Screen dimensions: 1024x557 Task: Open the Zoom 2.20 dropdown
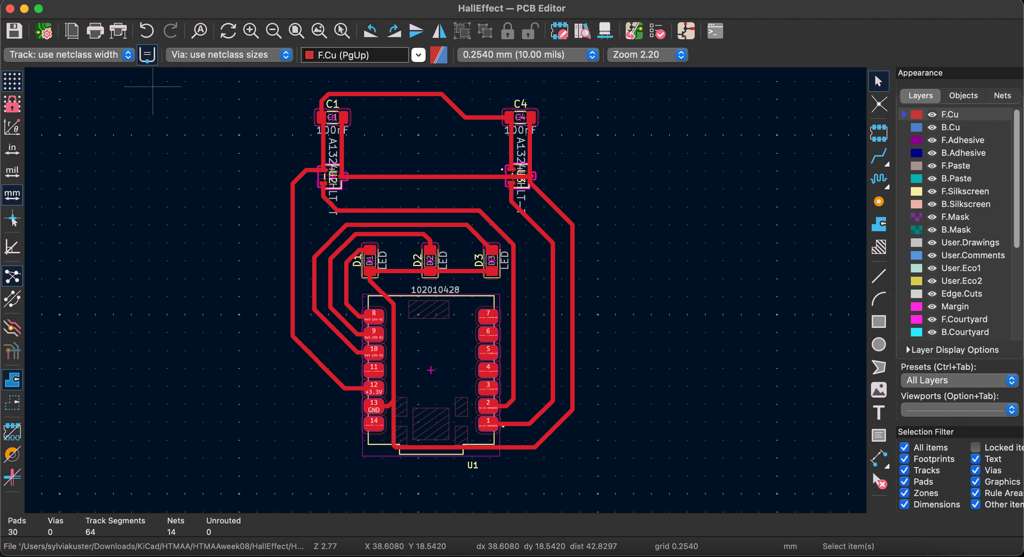coord(647,55)
